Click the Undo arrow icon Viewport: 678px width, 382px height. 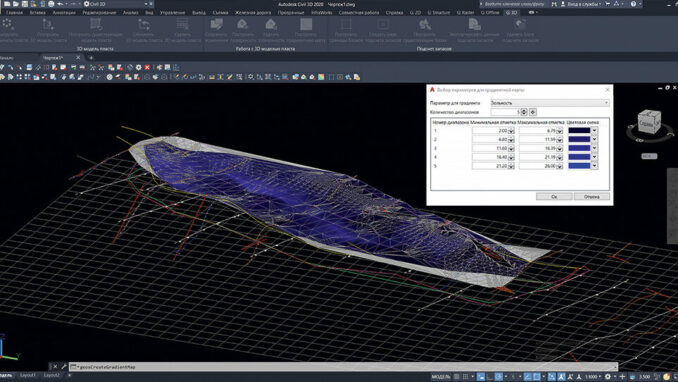click(60, 4)
